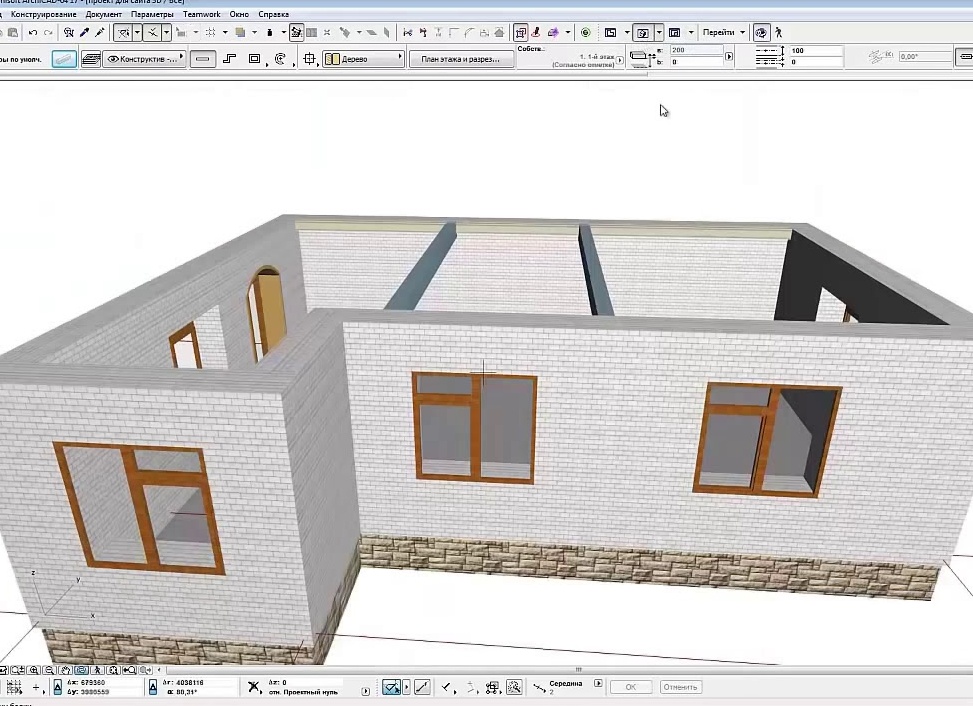Select the eyedropper pick-up parameters tool
The width and height of the screenshot is (973, 706).
pos(84,32)
